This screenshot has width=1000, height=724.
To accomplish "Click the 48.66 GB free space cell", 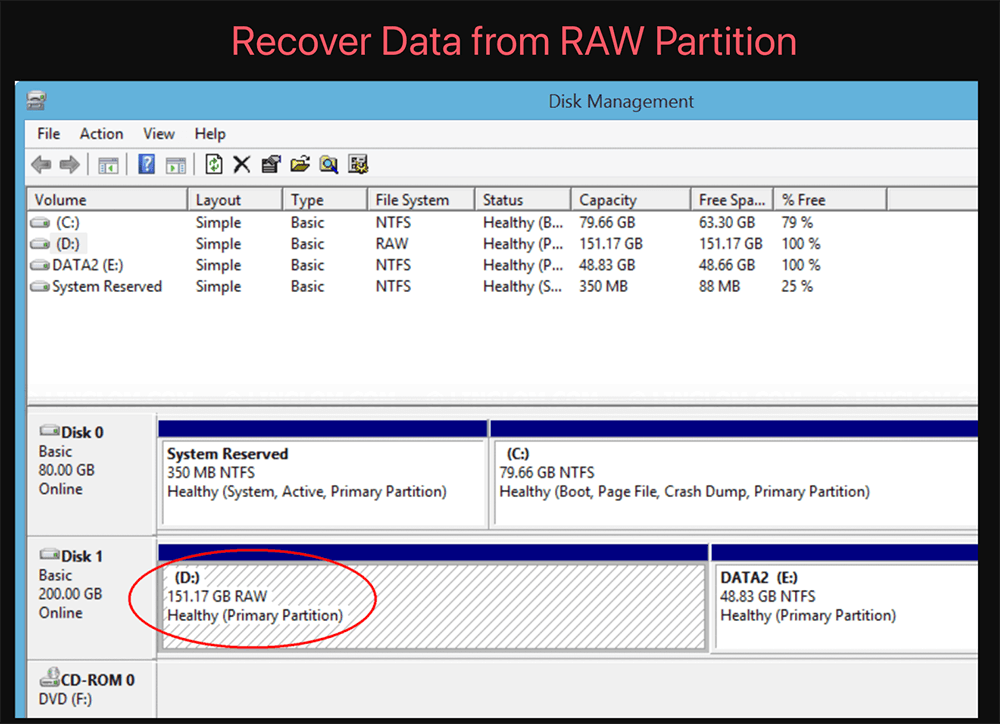I will [727, 265].
